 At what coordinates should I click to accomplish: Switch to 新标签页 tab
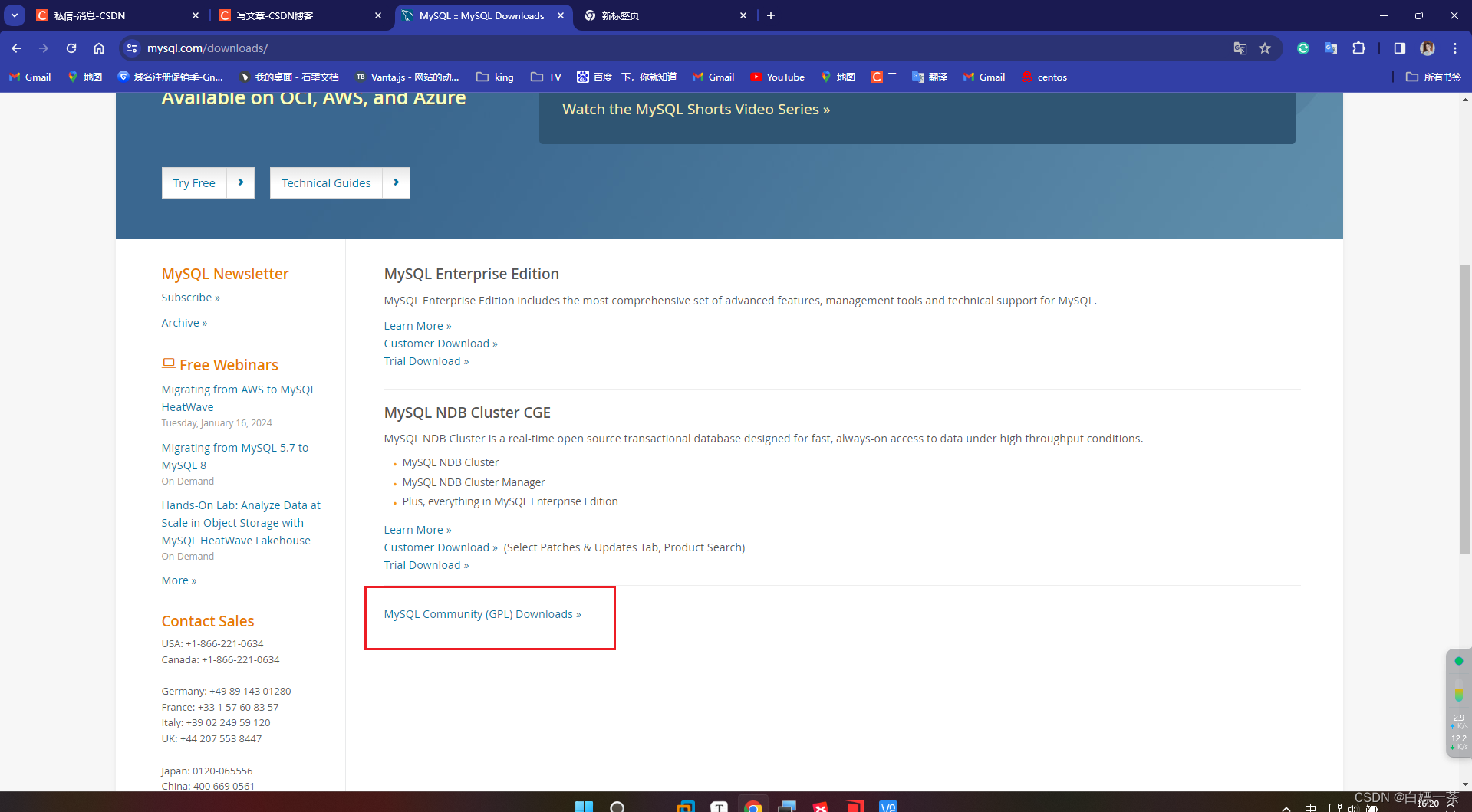665,15
